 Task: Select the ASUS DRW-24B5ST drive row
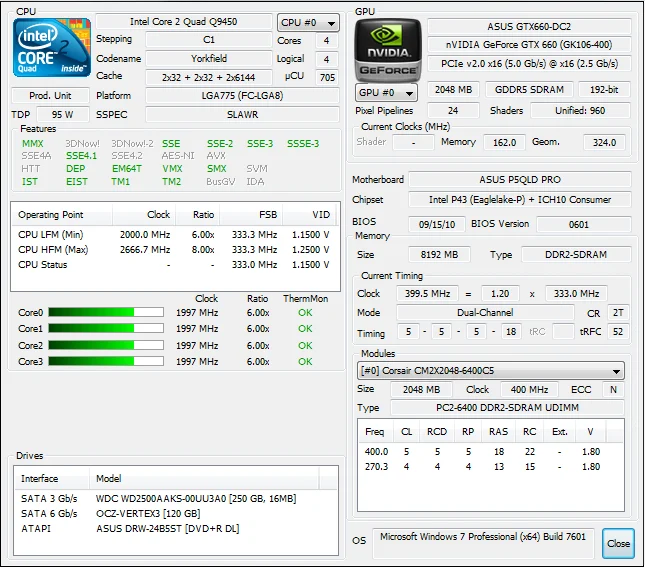[176, 529]
